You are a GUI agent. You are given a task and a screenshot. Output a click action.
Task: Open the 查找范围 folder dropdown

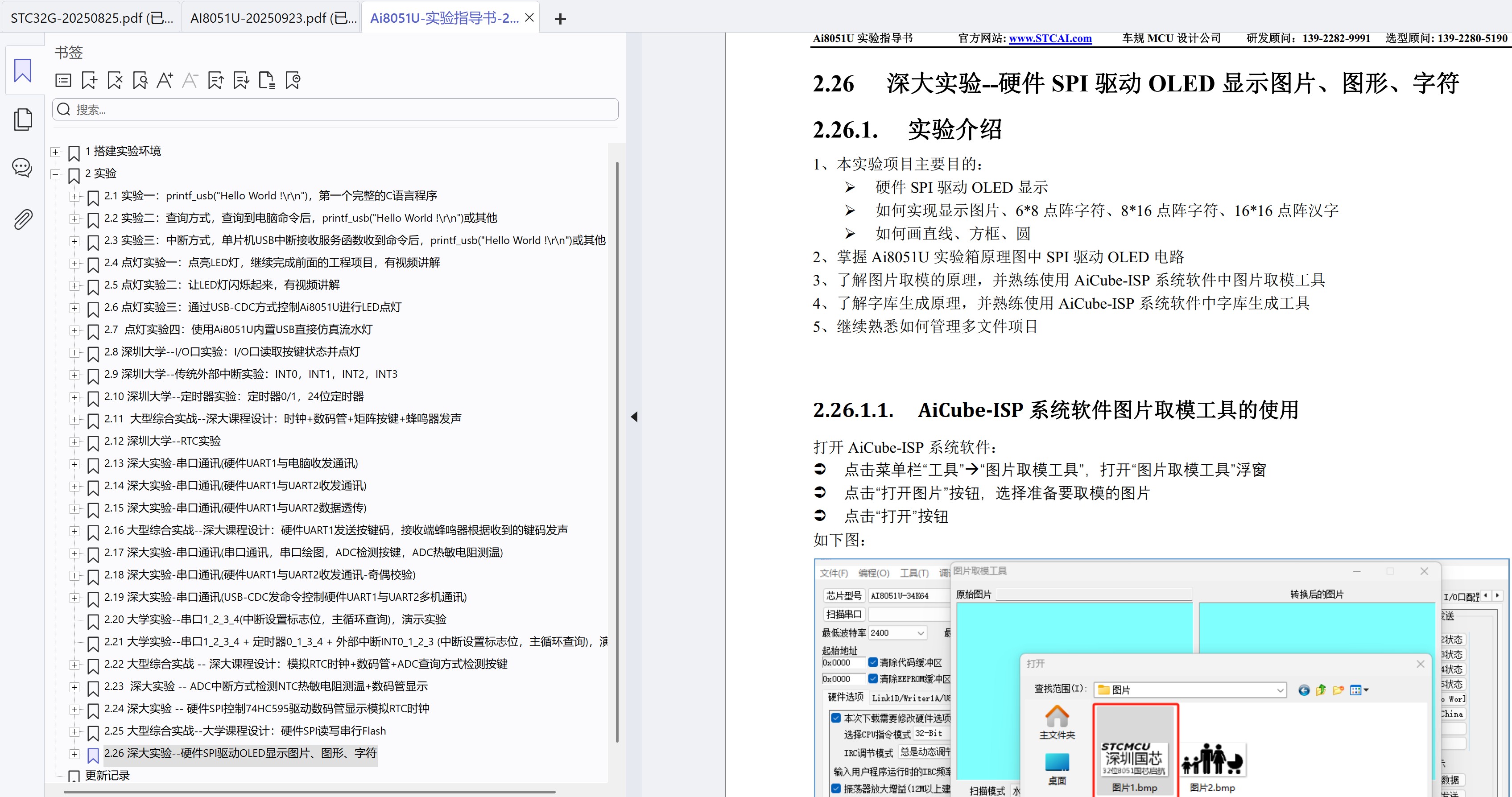(1280, 690)
